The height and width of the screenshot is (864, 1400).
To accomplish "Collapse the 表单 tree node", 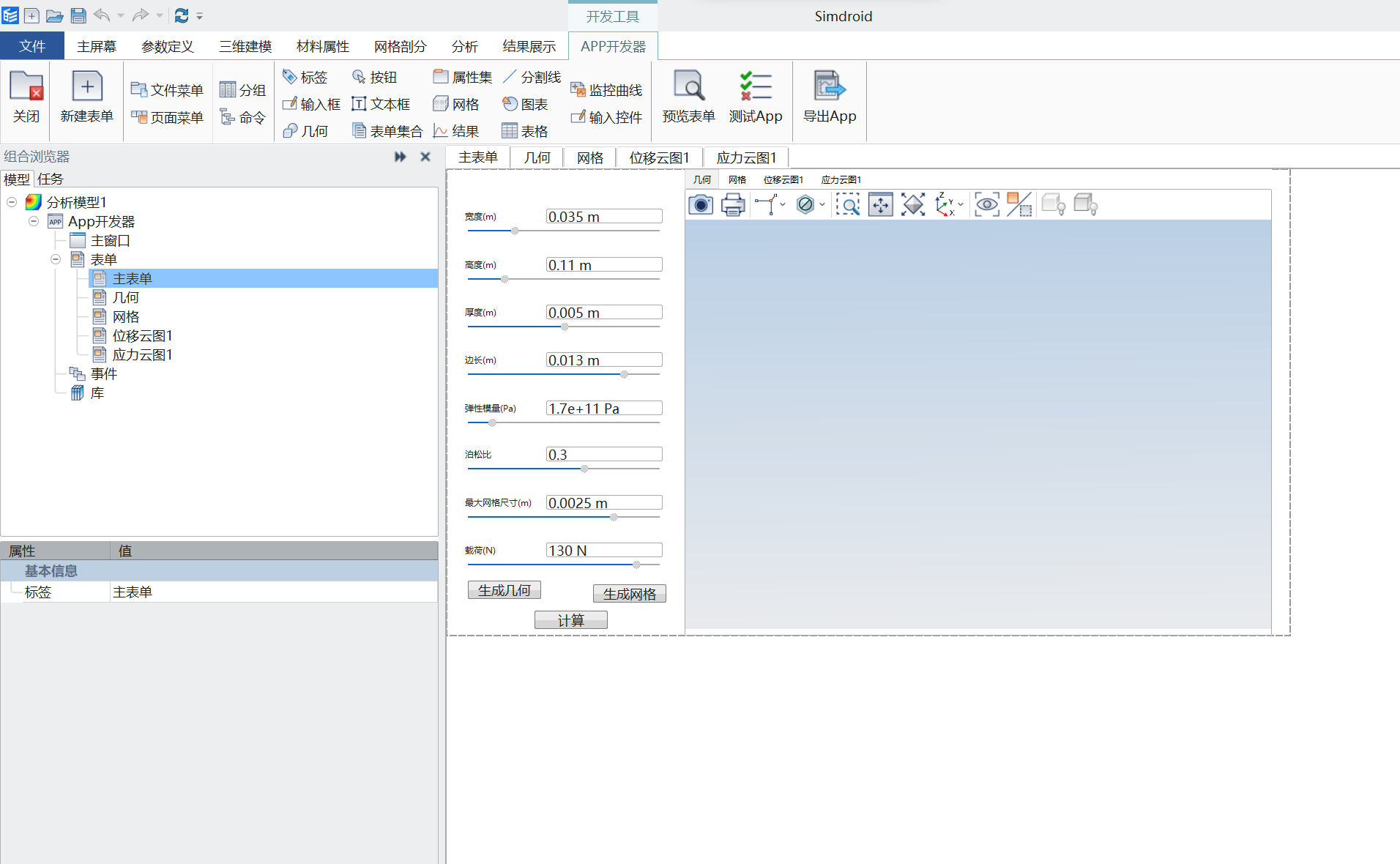I will coord(56,259).
